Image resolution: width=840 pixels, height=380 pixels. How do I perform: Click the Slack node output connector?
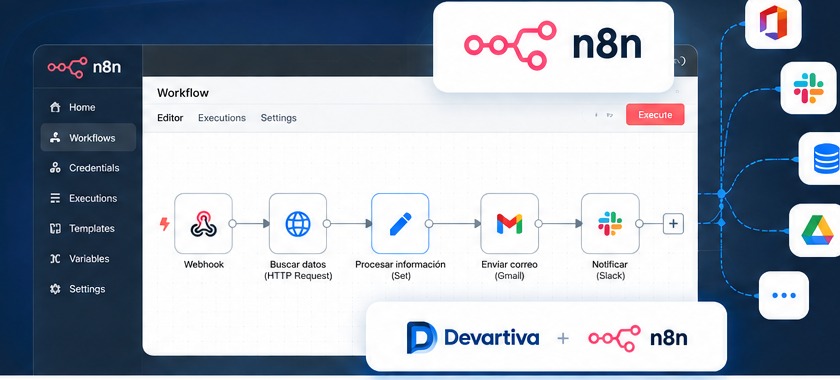click(639, 223)
